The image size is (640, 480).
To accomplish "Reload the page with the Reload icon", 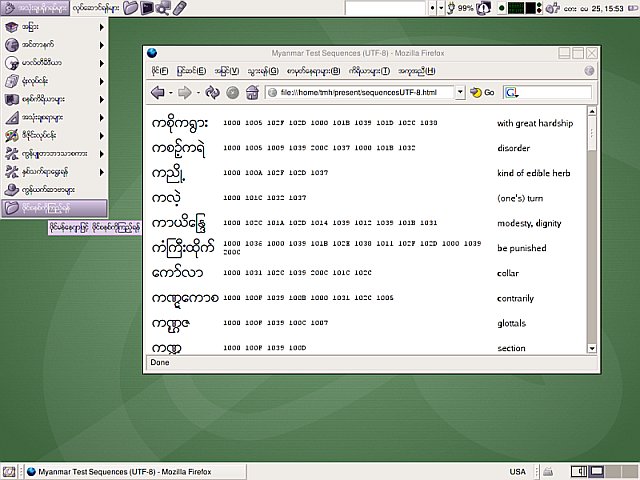I will 212,92.
